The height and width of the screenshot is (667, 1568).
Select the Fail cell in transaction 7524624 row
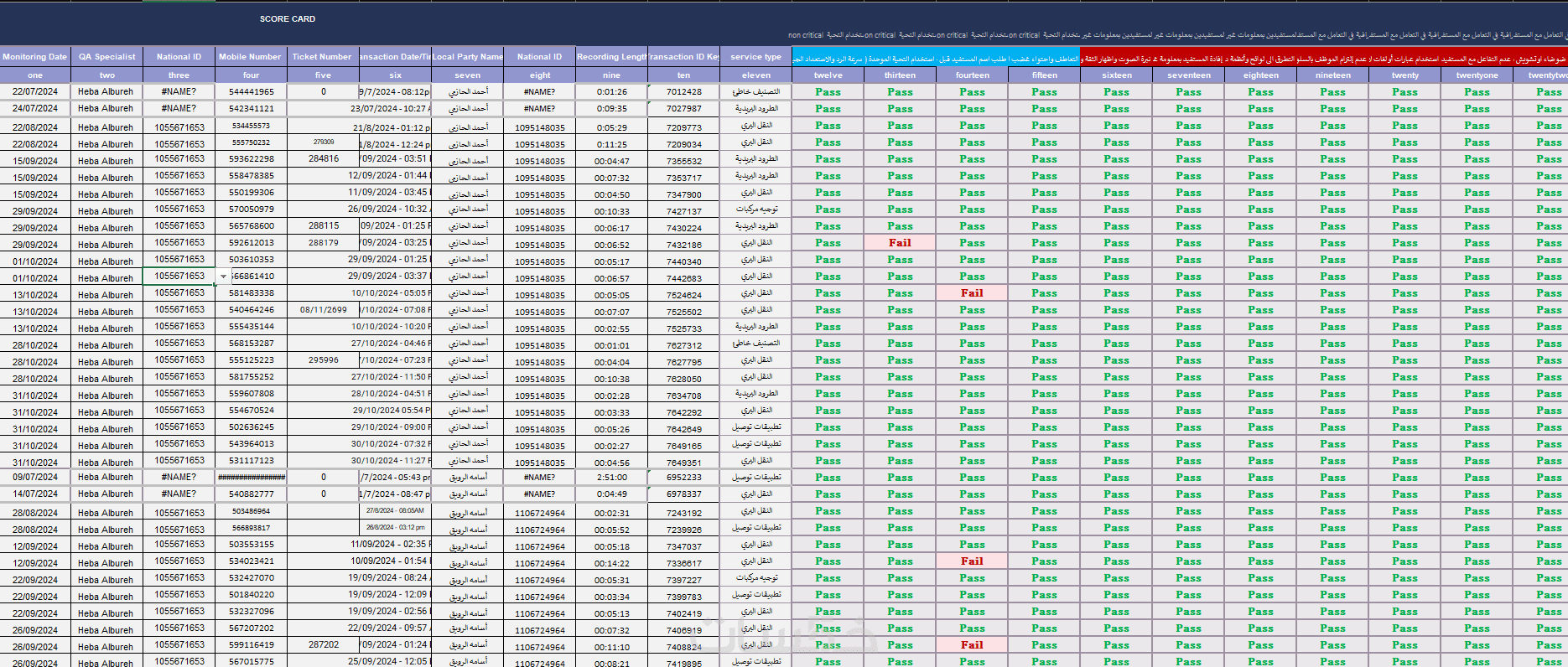(x=972, y=293)
